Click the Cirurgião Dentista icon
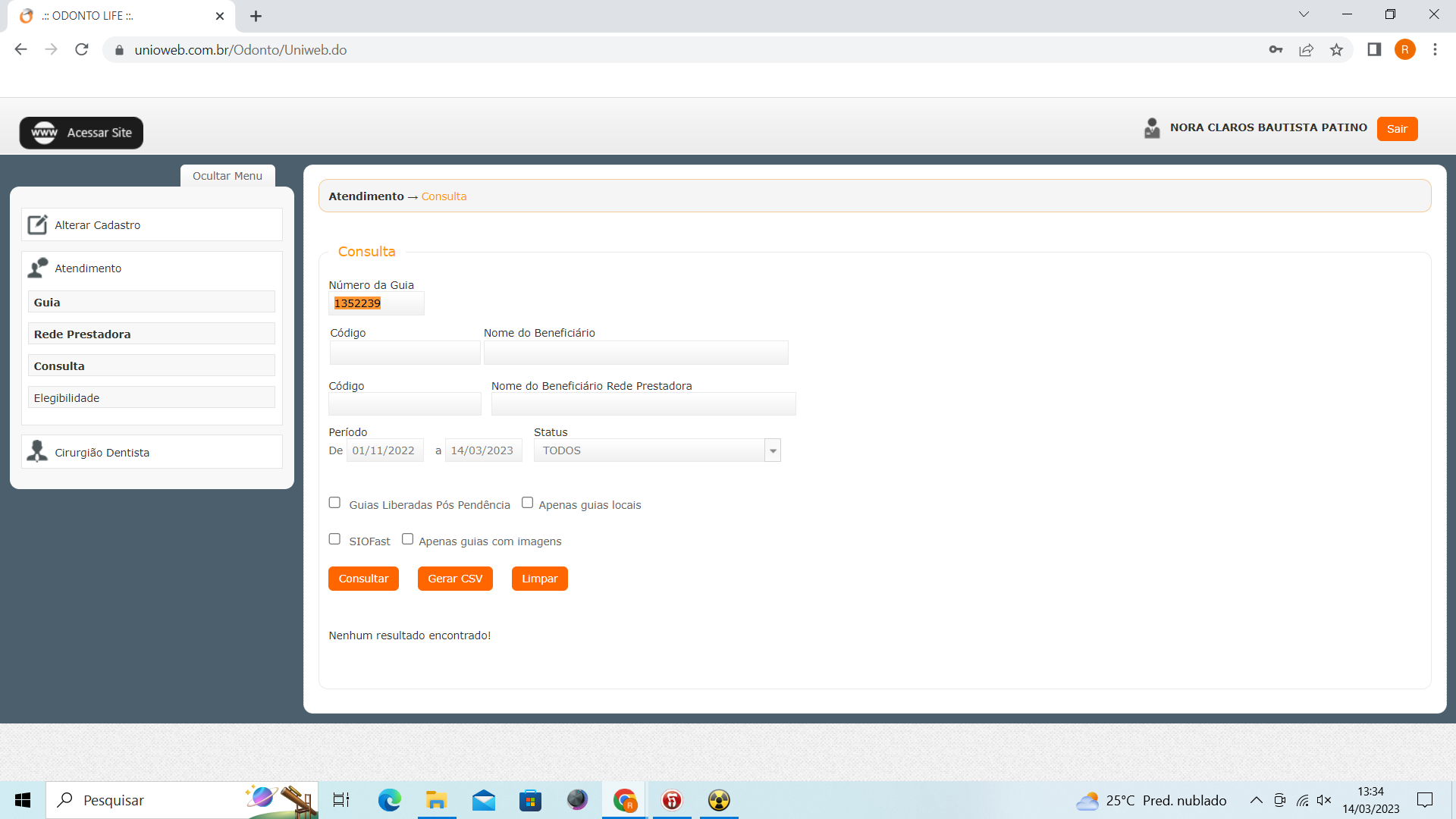Screen dimensions: 1456x819 [x=36, y=452]
